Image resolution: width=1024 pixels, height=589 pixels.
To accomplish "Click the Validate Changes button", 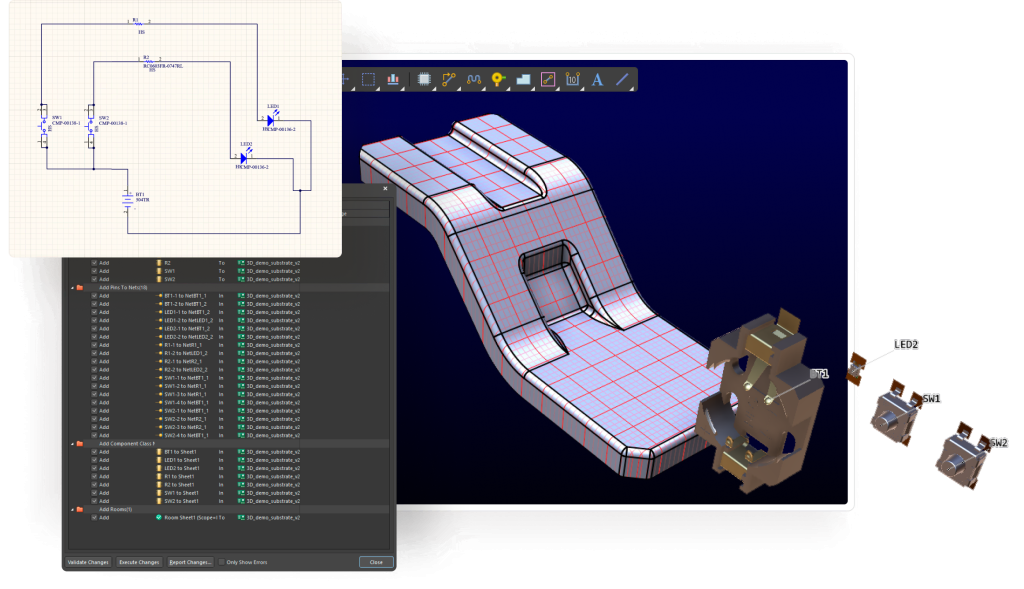I will point(88,562).
